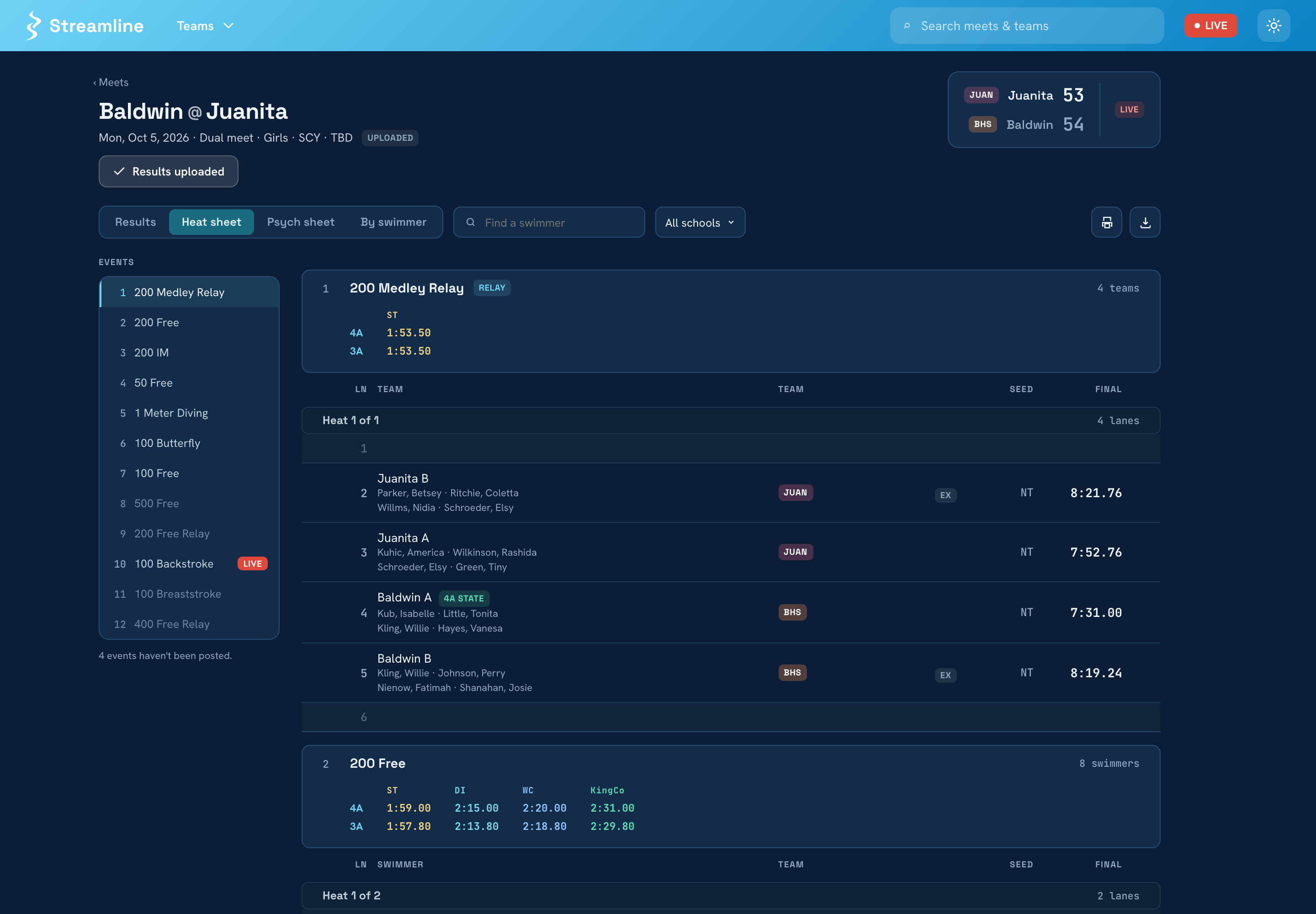
Task: Open the Teams dropdown menu
Action: coord(205,26)
